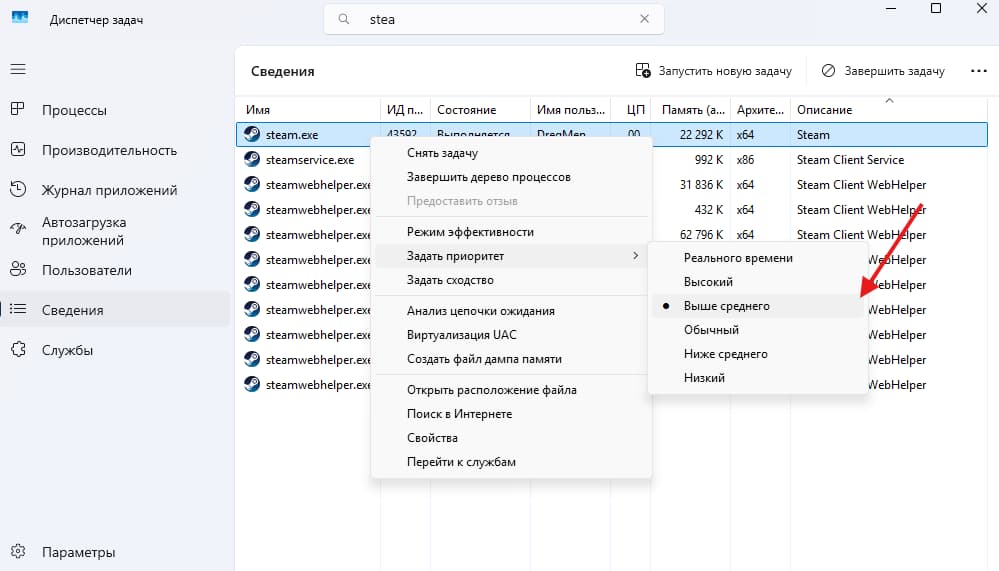Viewport: 999px width, 571px height.
Task: Click the Завершить задачу prohibited icon
Action: [x=828, y=71]
